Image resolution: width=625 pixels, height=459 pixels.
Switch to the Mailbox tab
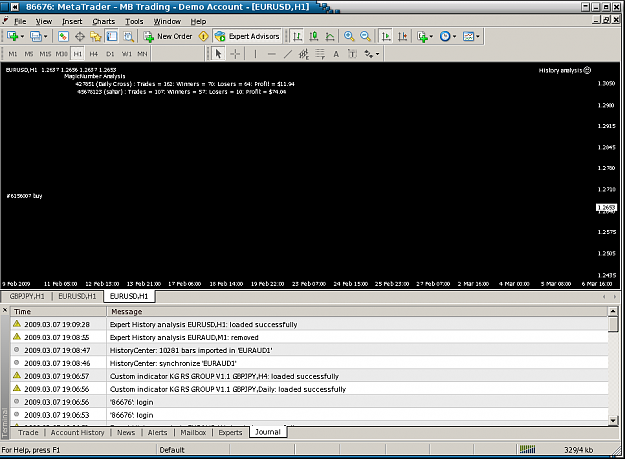tap(193, 433)
